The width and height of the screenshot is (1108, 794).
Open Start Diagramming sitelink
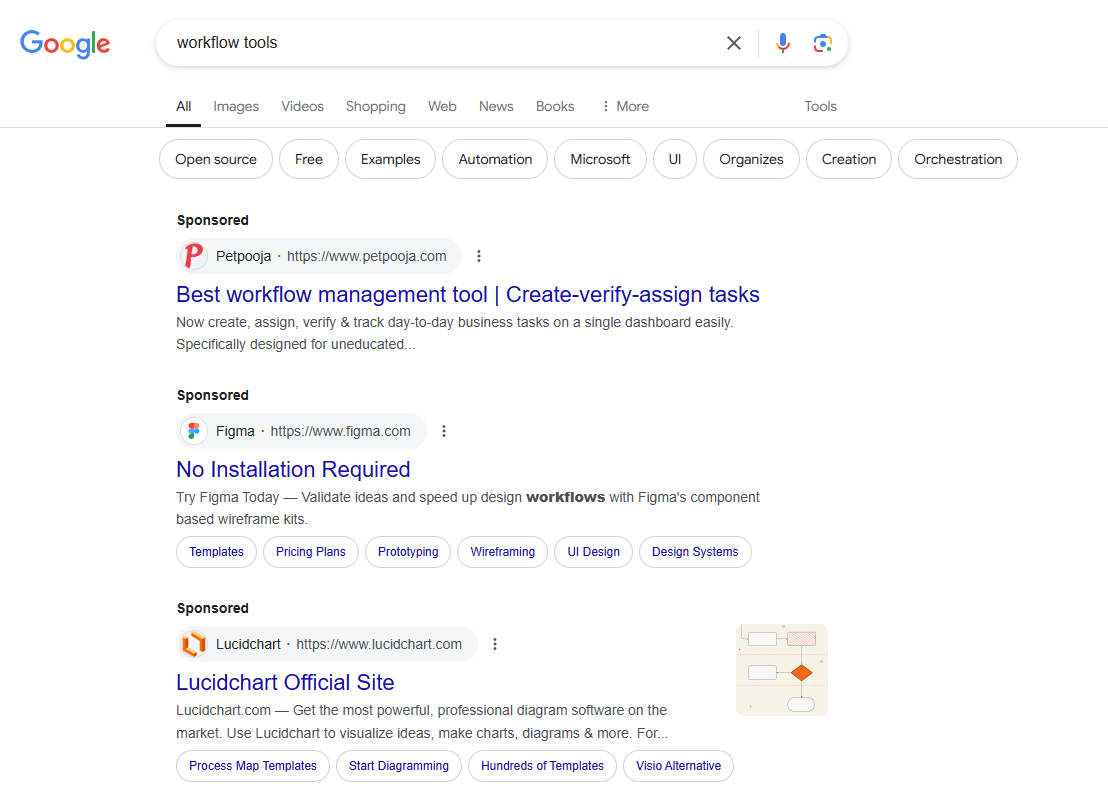click(x=399, y=766)
